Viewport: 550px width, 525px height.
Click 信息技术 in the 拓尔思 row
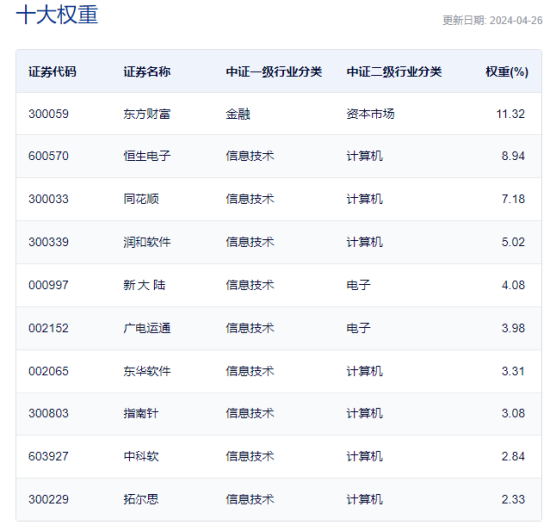pos(250,499)
